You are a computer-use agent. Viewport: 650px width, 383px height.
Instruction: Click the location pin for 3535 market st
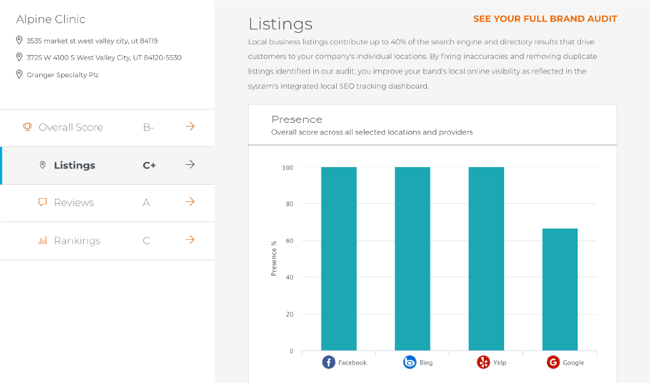[x=19, y=40]
